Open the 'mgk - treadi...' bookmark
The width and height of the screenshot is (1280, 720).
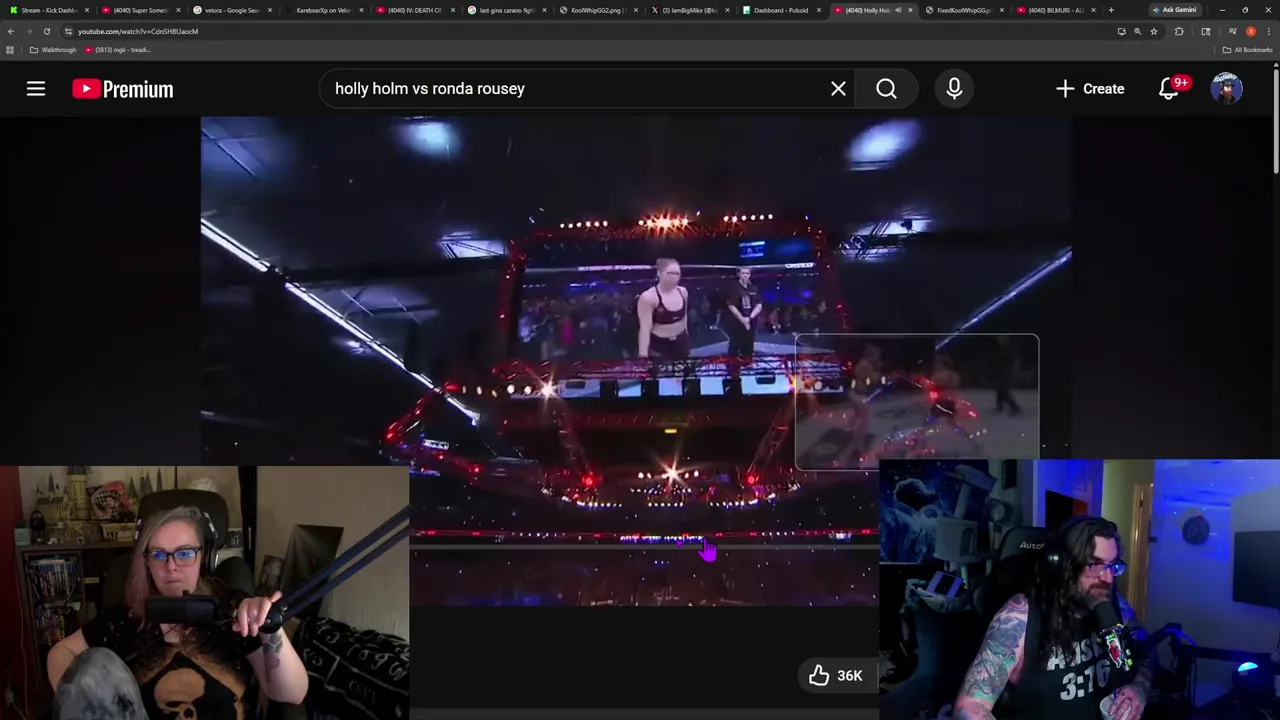coord(118,50)
